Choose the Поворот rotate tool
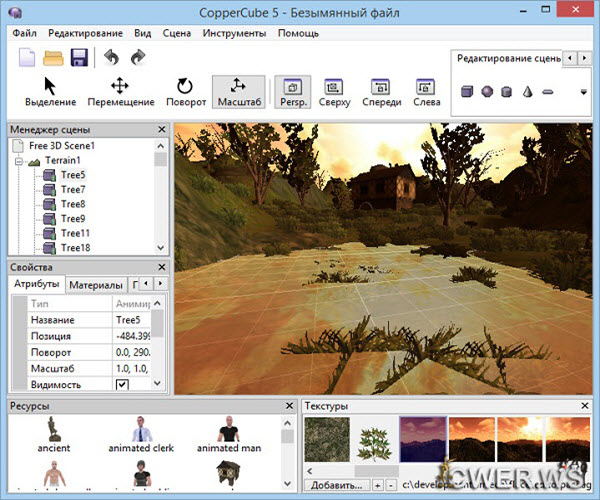600x500 pixels. (184, 91)
